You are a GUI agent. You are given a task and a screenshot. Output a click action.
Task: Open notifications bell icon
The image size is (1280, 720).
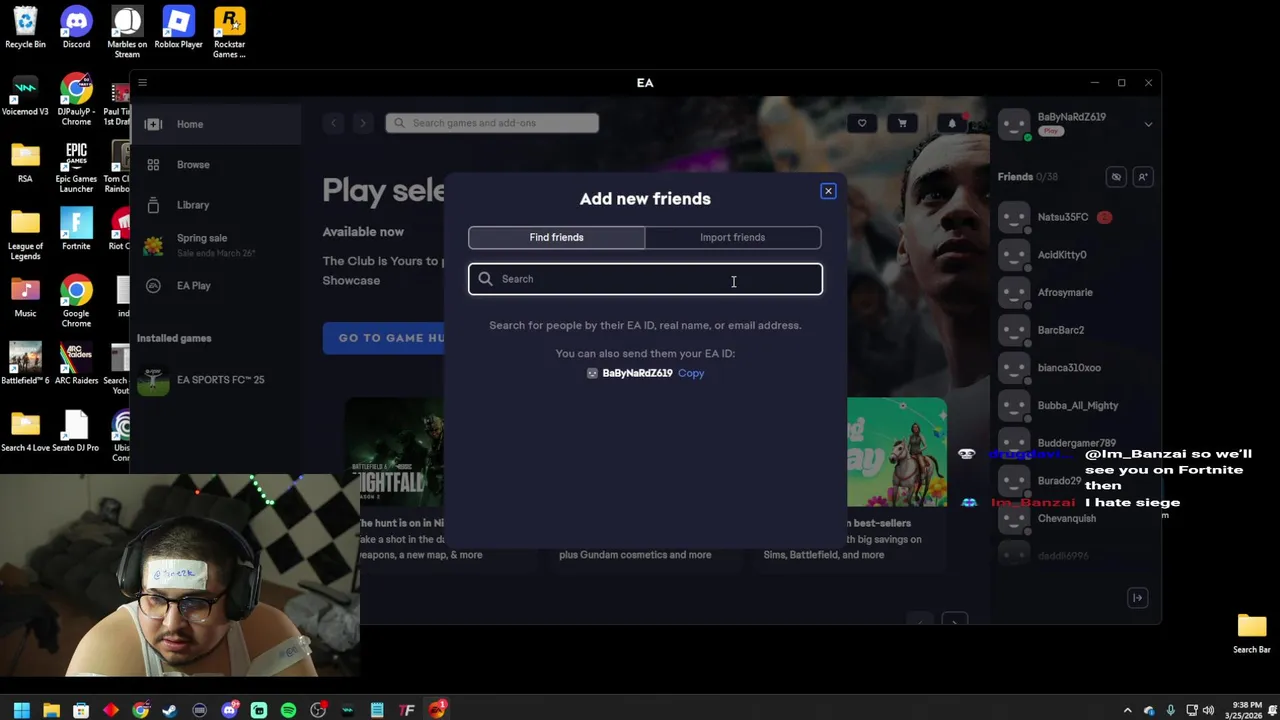click(952, 123)
